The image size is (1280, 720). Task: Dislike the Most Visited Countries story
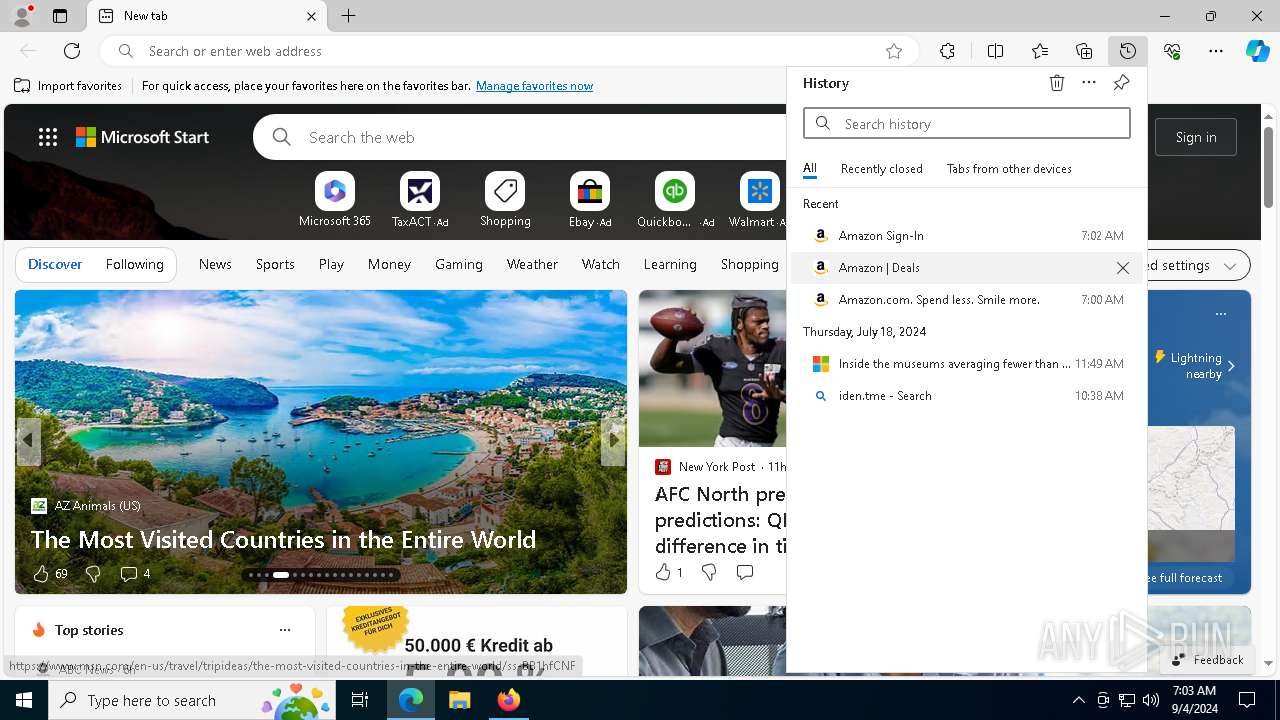click(x=93, y=573)
